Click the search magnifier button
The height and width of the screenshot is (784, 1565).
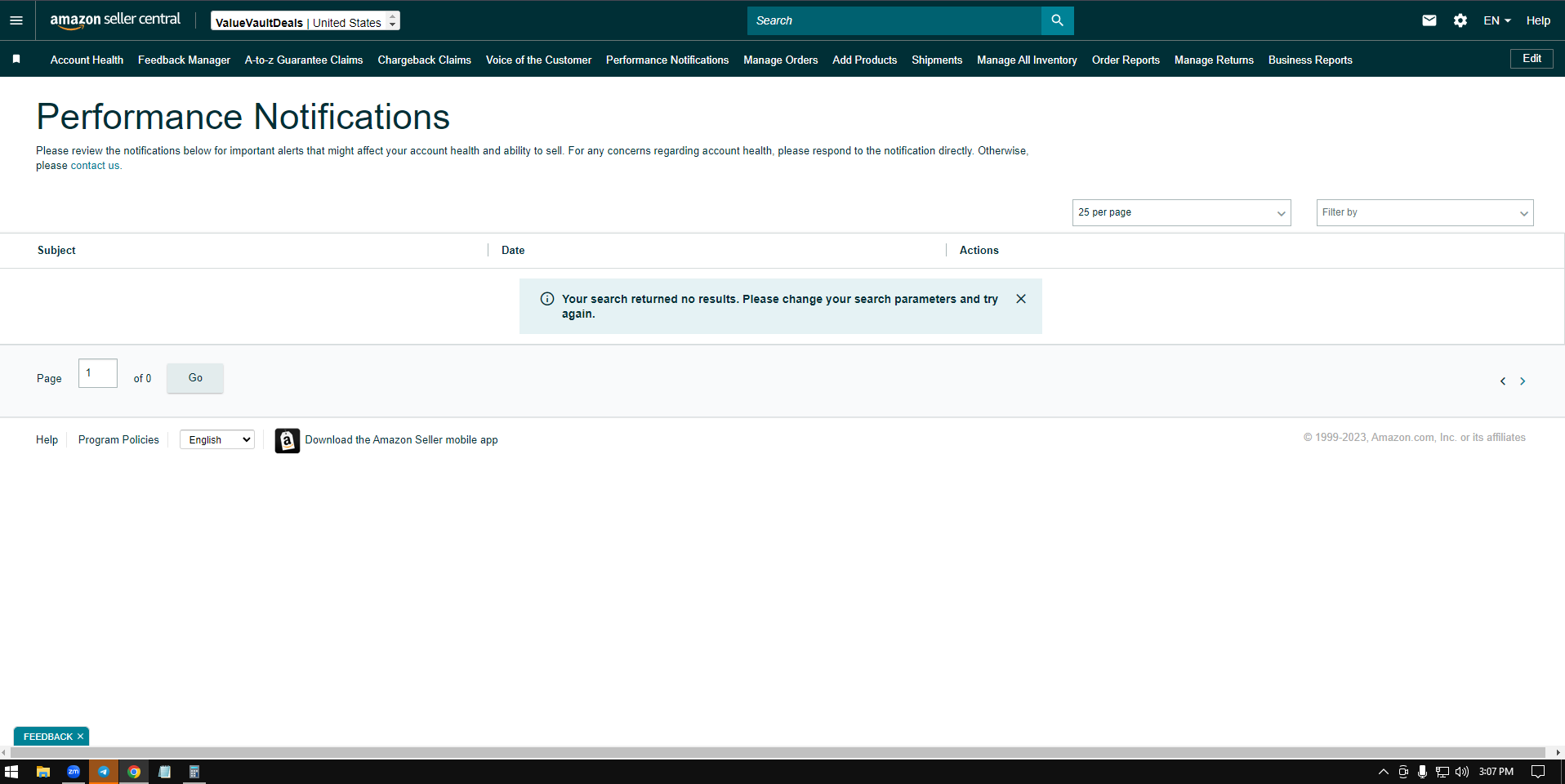tap(1057, 20)
